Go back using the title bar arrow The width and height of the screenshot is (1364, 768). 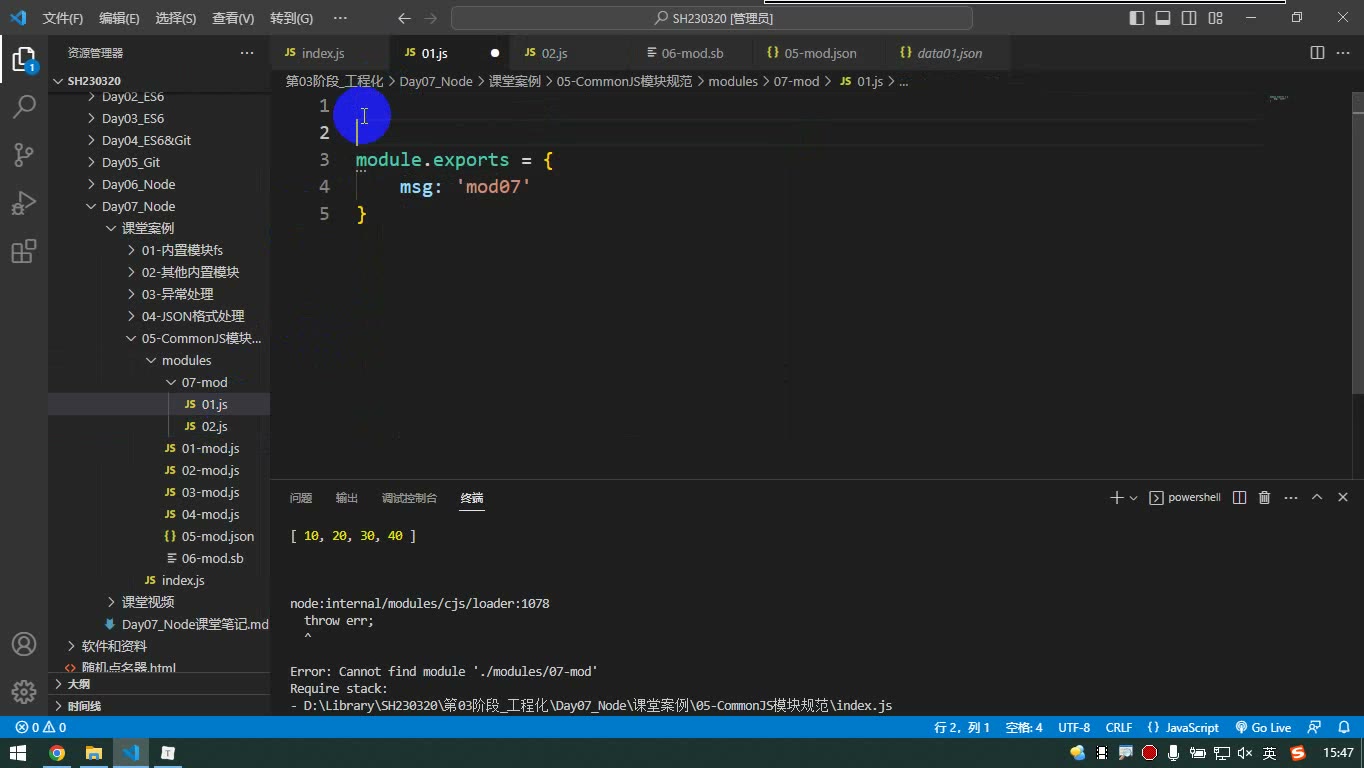404,18
